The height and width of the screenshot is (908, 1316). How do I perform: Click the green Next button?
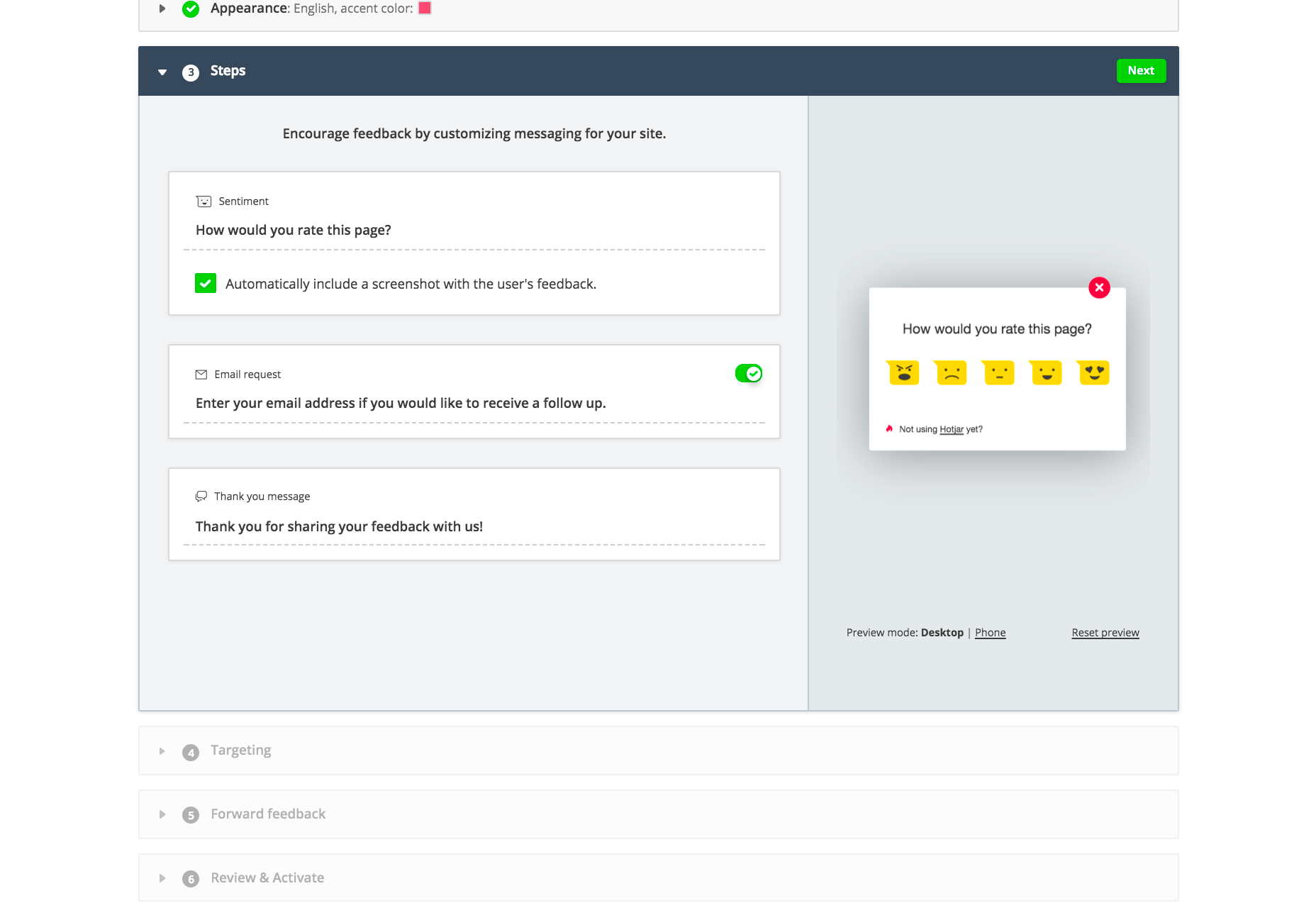1141,71
